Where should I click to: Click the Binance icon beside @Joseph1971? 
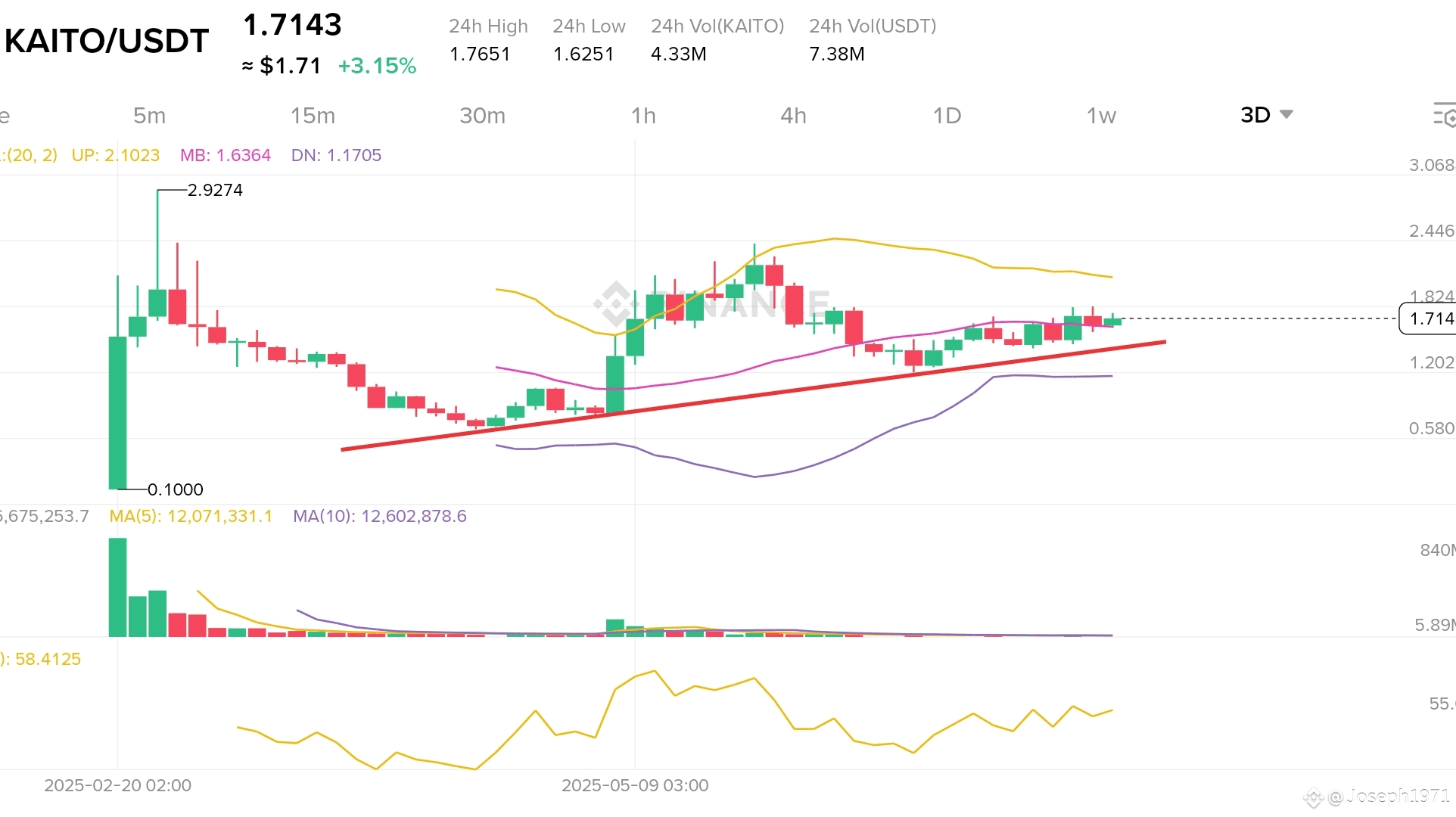pyautogui.click(x=1313, y=797)
